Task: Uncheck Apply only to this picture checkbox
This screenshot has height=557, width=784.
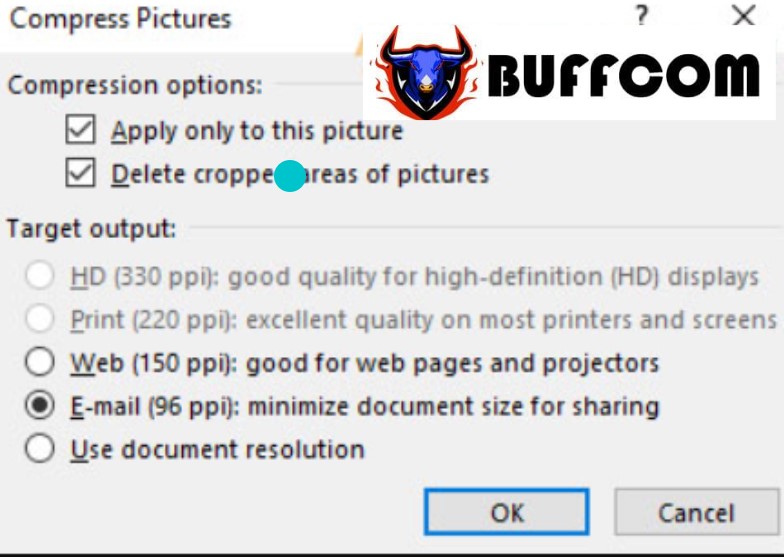Action: coord(80,130)
